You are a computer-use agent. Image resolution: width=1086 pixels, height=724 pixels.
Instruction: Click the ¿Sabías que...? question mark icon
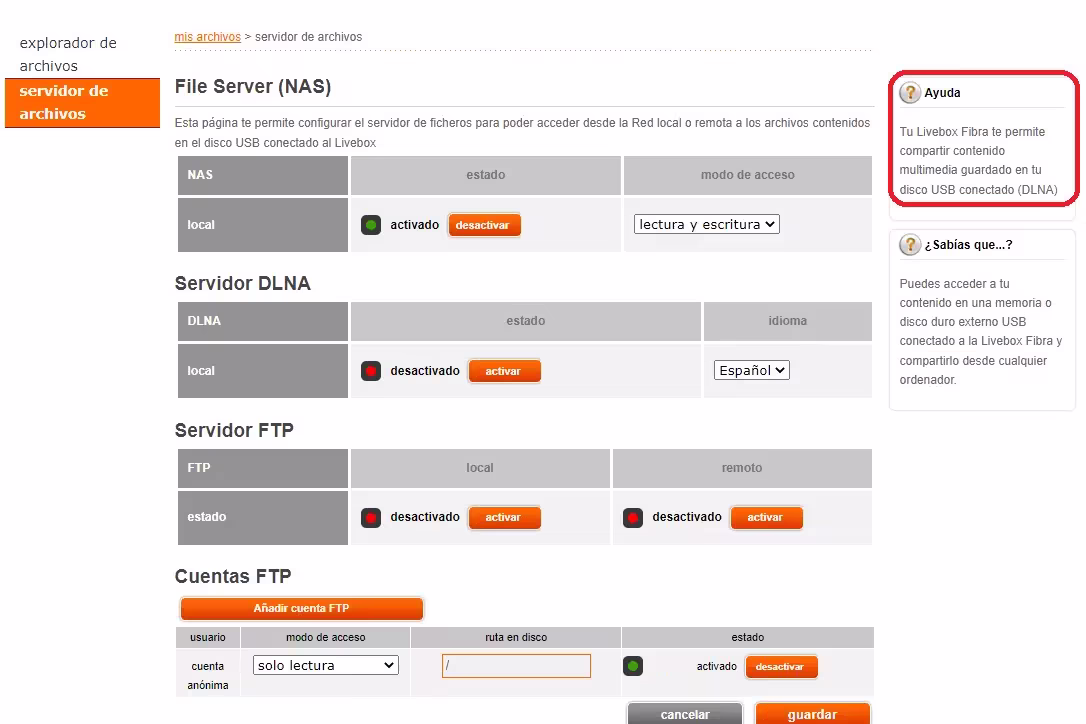pos(909,245)
